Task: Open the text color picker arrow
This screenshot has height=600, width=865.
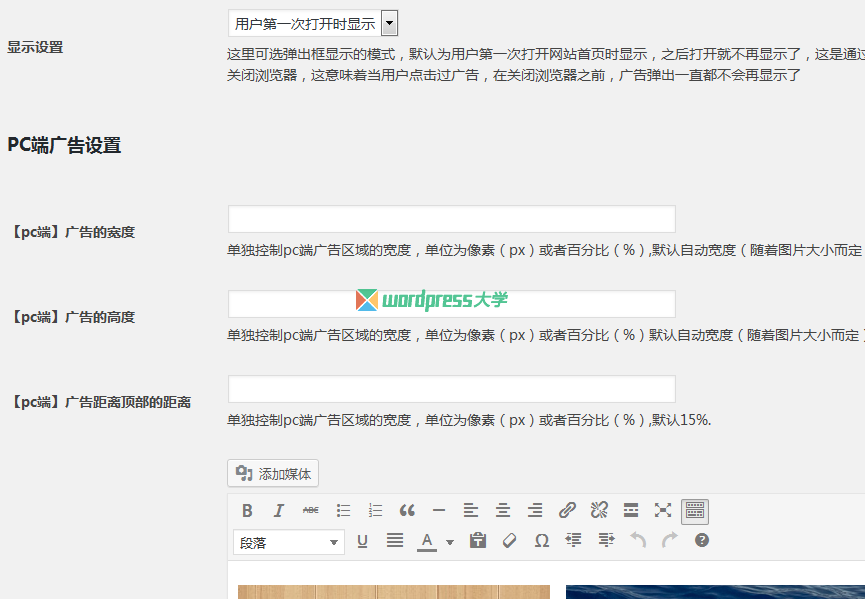Action: [x=450, y=542]
